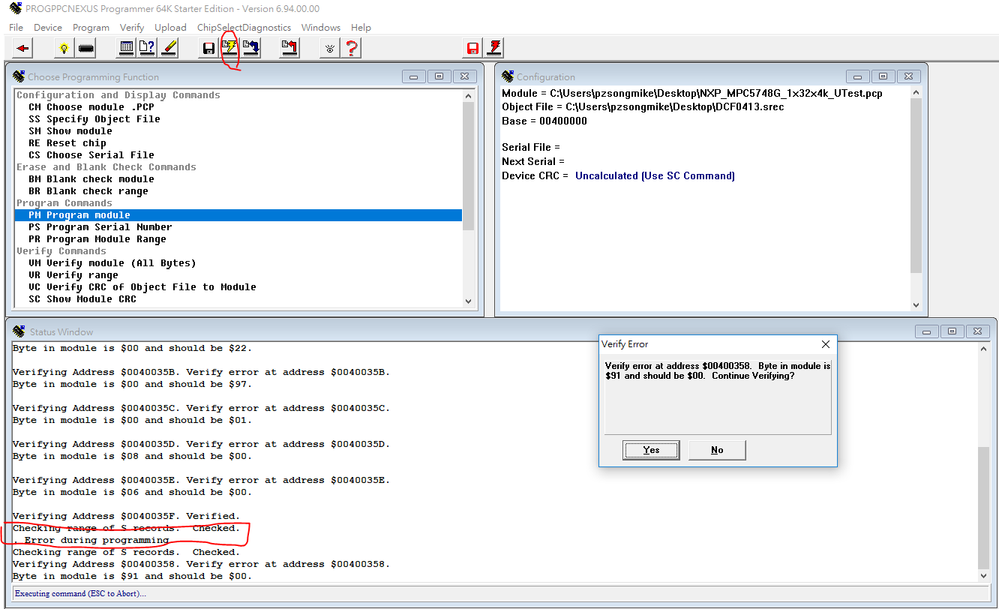Select CS Choose Serial File command
The image size is (999, 609).
click(91, 155)
